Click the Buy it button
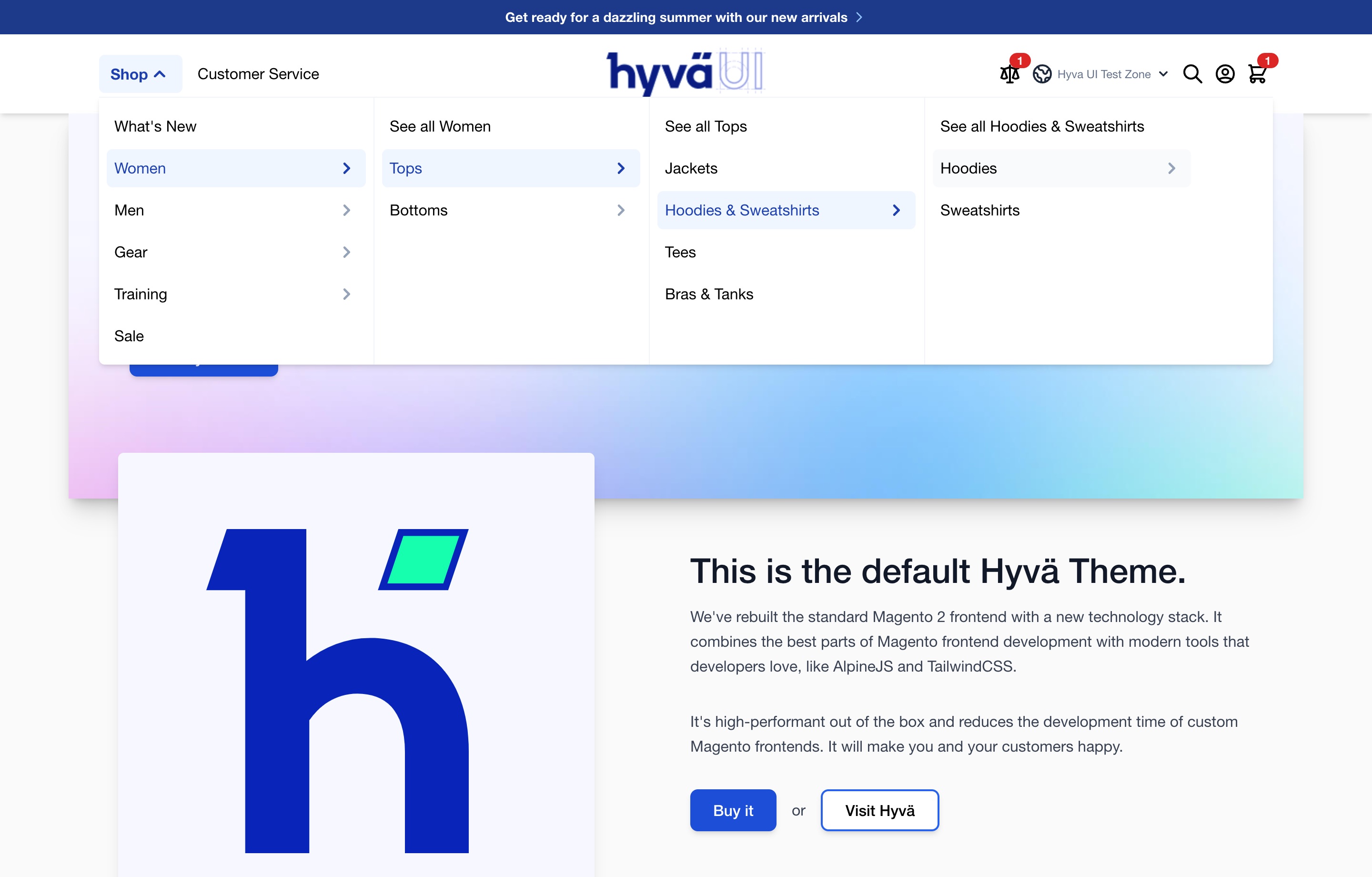This screenshot has width=1372, height=877. [733, 810]
